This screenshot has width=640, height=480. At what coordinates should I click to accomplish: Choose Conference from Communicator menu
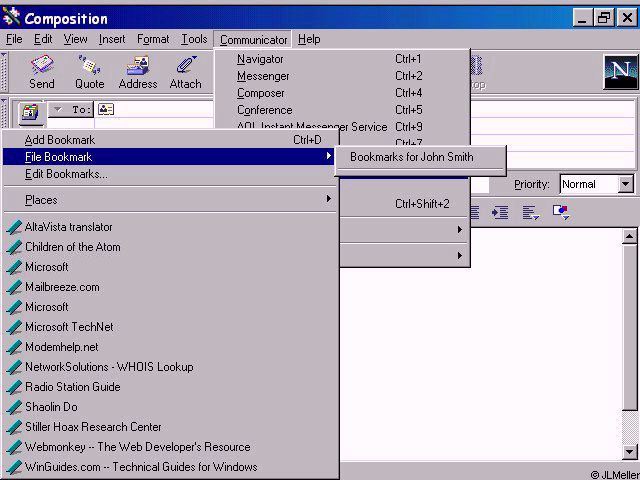342,110
